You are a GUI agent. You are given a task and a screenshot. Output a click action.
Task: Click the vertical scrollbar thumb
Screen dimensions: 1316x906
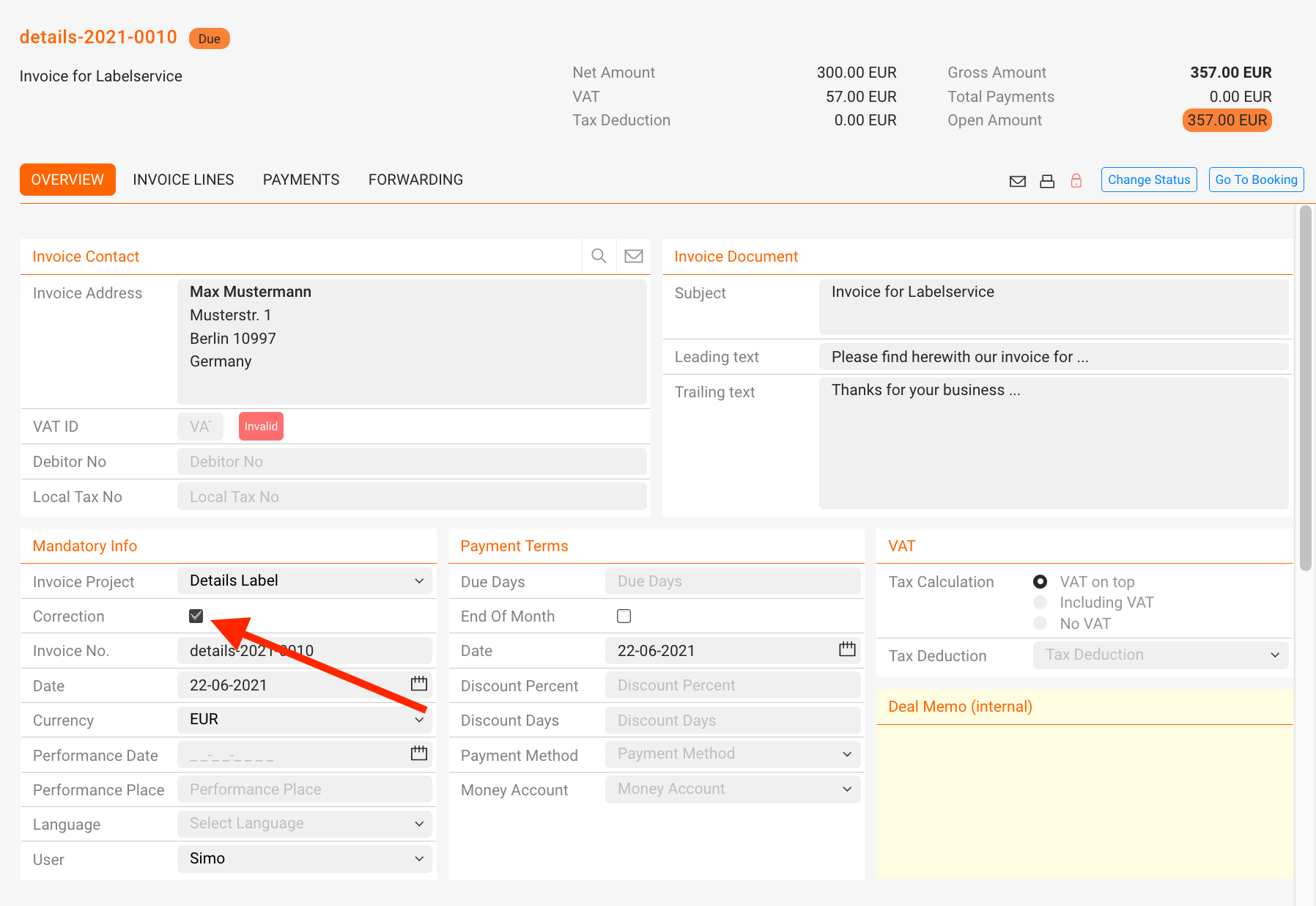pos(1305,388)
